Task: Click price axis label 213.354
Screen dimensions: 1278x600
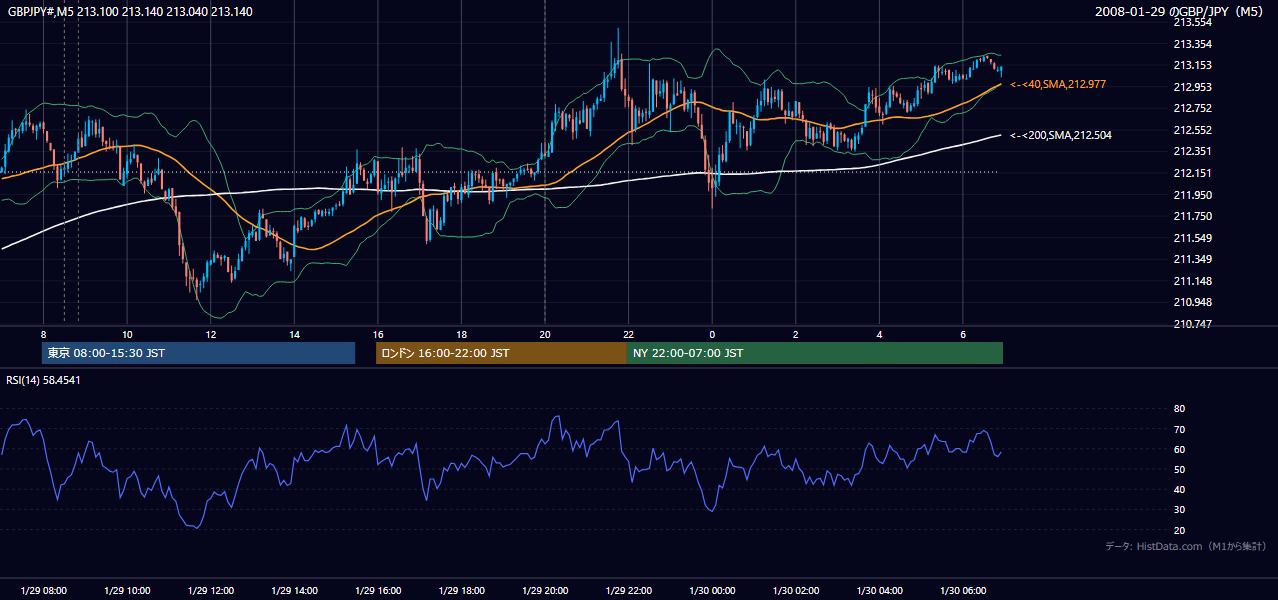Action: [1192, 44]
